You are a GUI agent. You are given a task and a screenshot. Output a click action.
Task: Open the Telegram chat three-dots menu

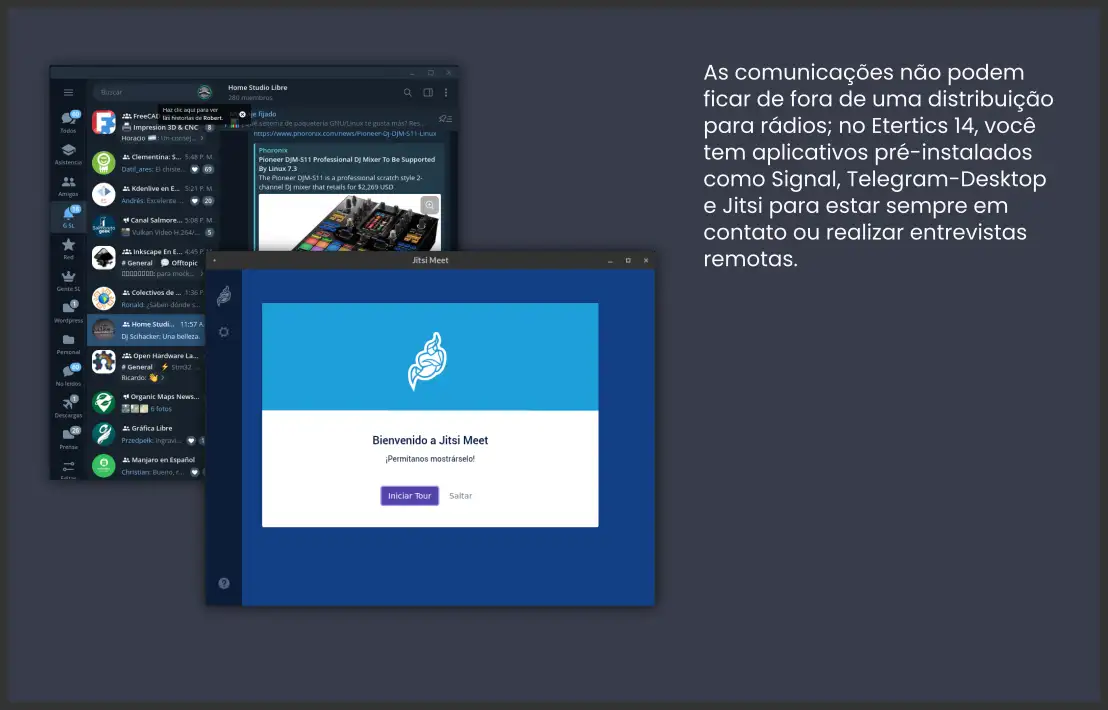tap(446, 93)
